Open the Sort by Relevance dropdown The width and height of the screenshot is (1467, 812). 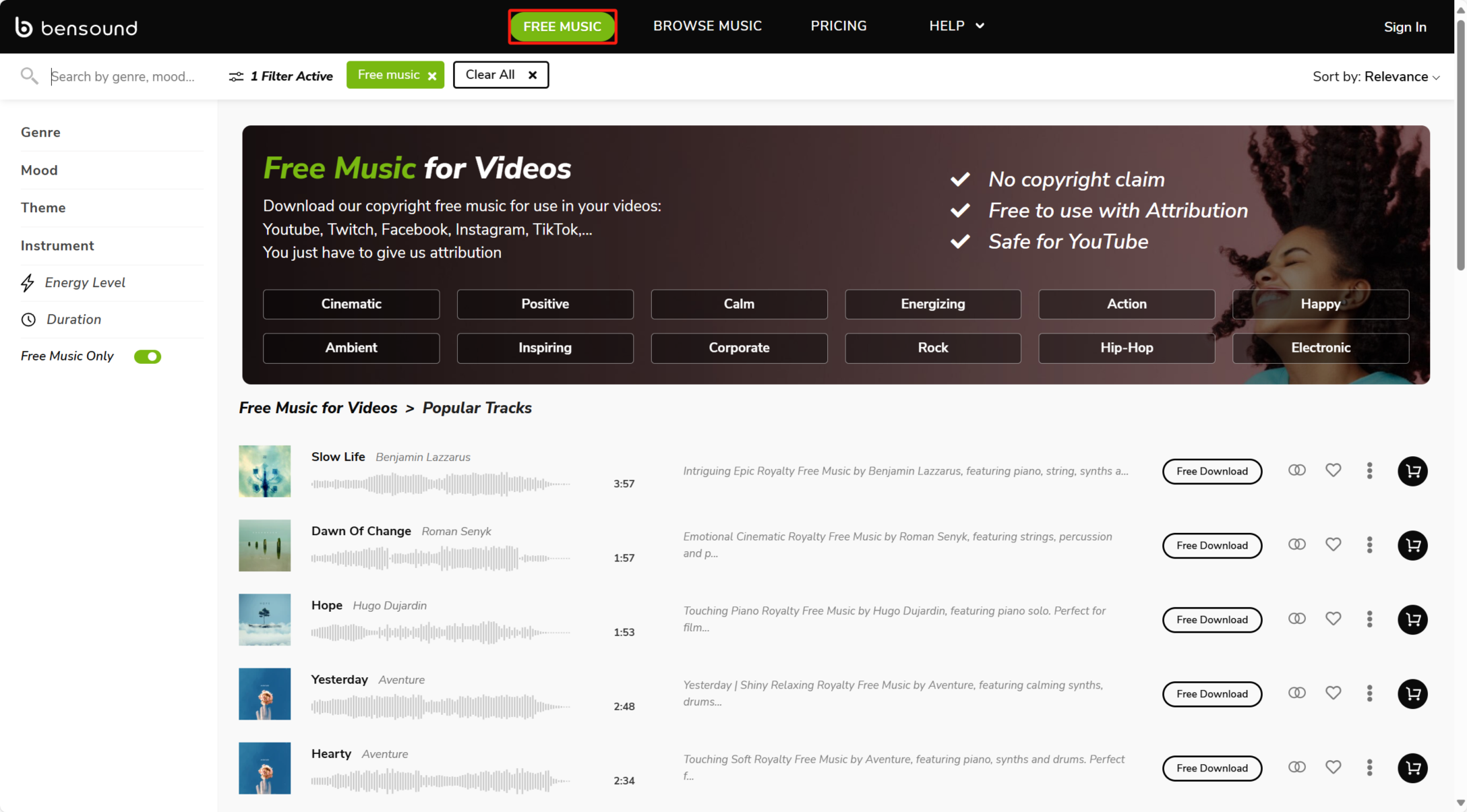(x=1375, y=77)
